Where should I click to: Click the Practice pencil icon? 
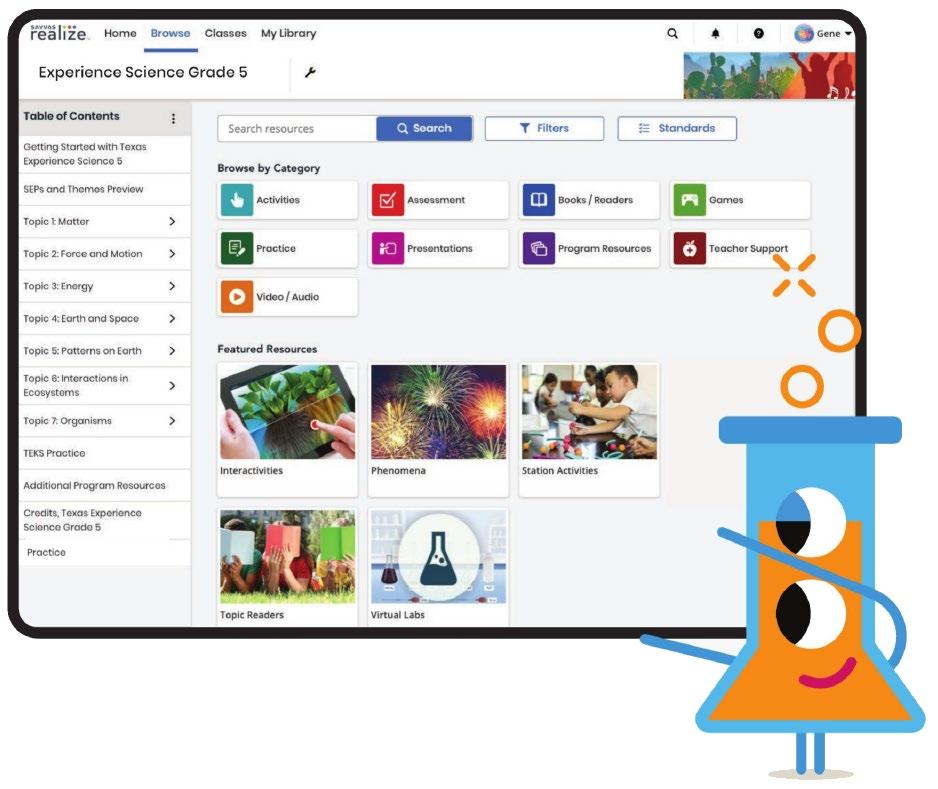[237, 248]
